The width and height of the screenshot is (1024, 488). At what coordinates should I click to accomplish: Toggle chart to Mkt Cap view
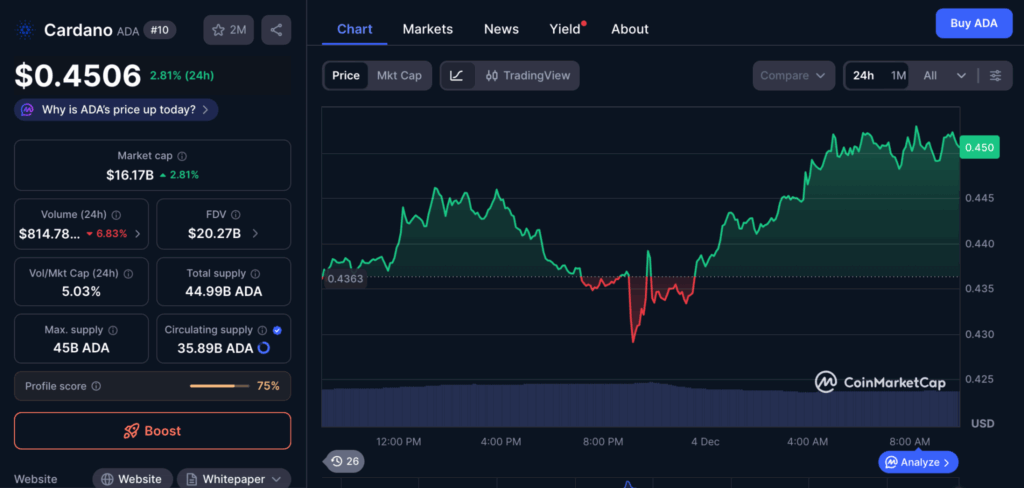399,76
